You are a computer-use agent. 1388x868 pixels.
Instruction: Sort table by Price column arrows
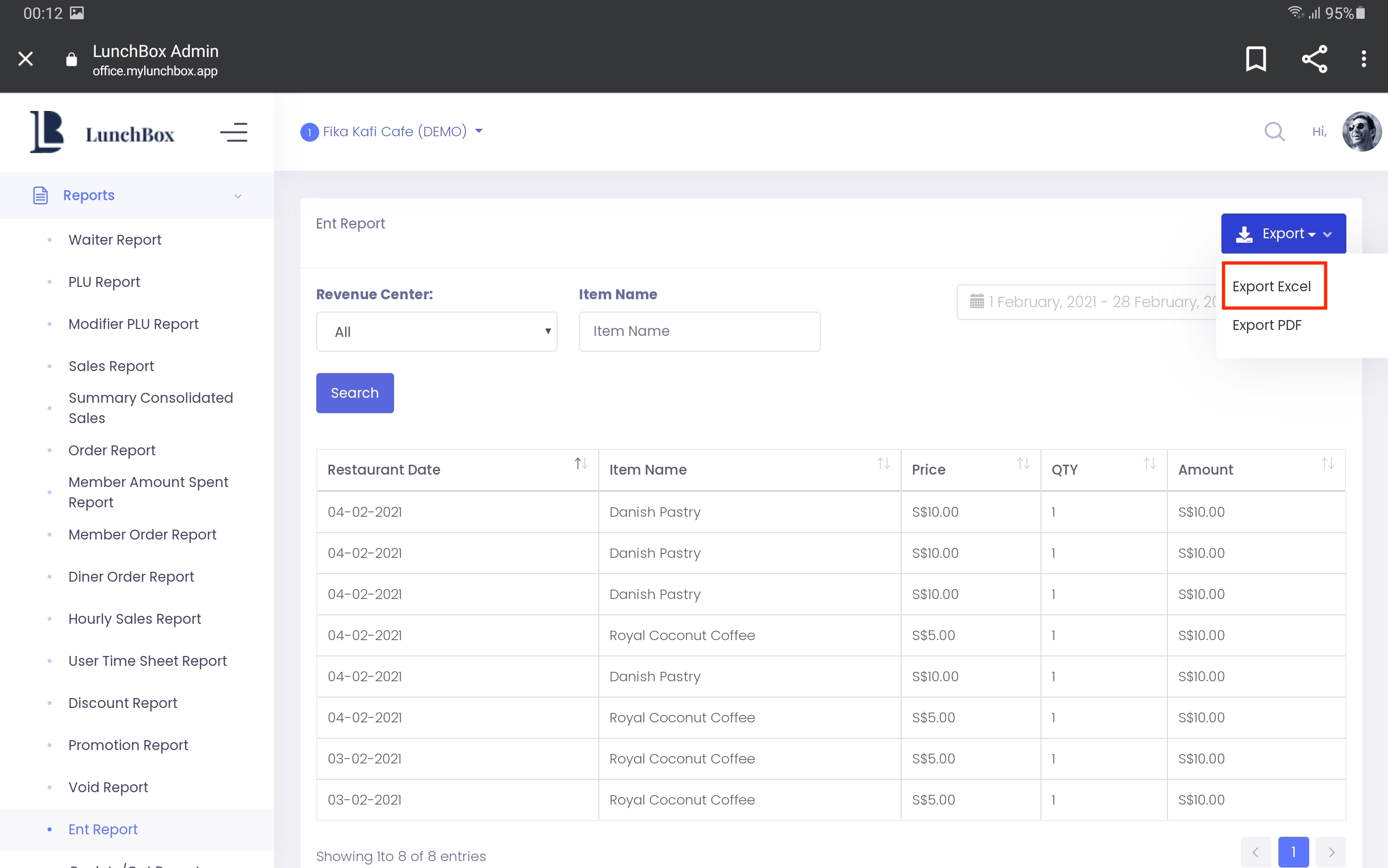1023,463
